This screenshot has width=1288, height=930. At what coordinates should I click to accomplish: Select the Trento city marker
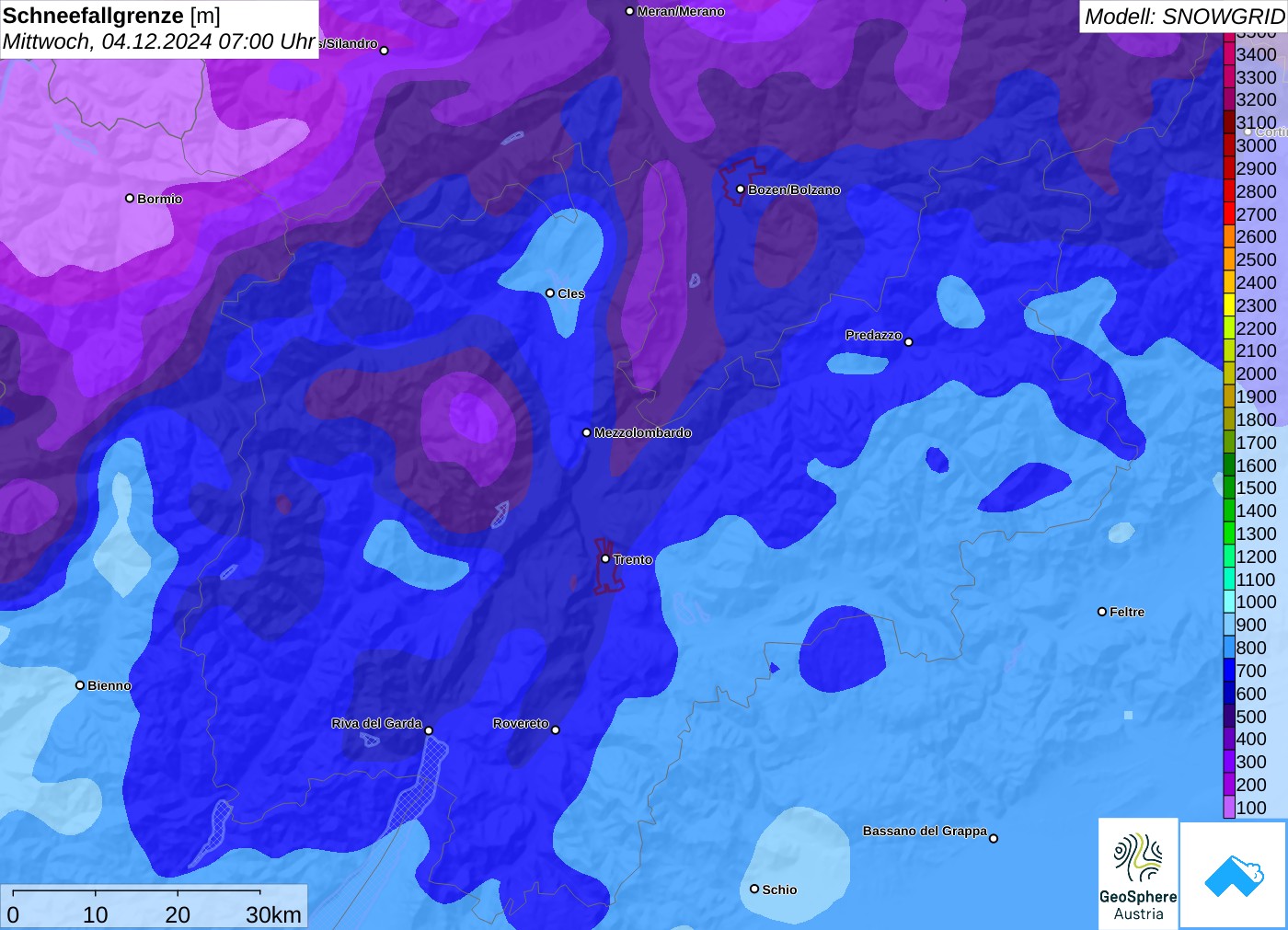605,558
